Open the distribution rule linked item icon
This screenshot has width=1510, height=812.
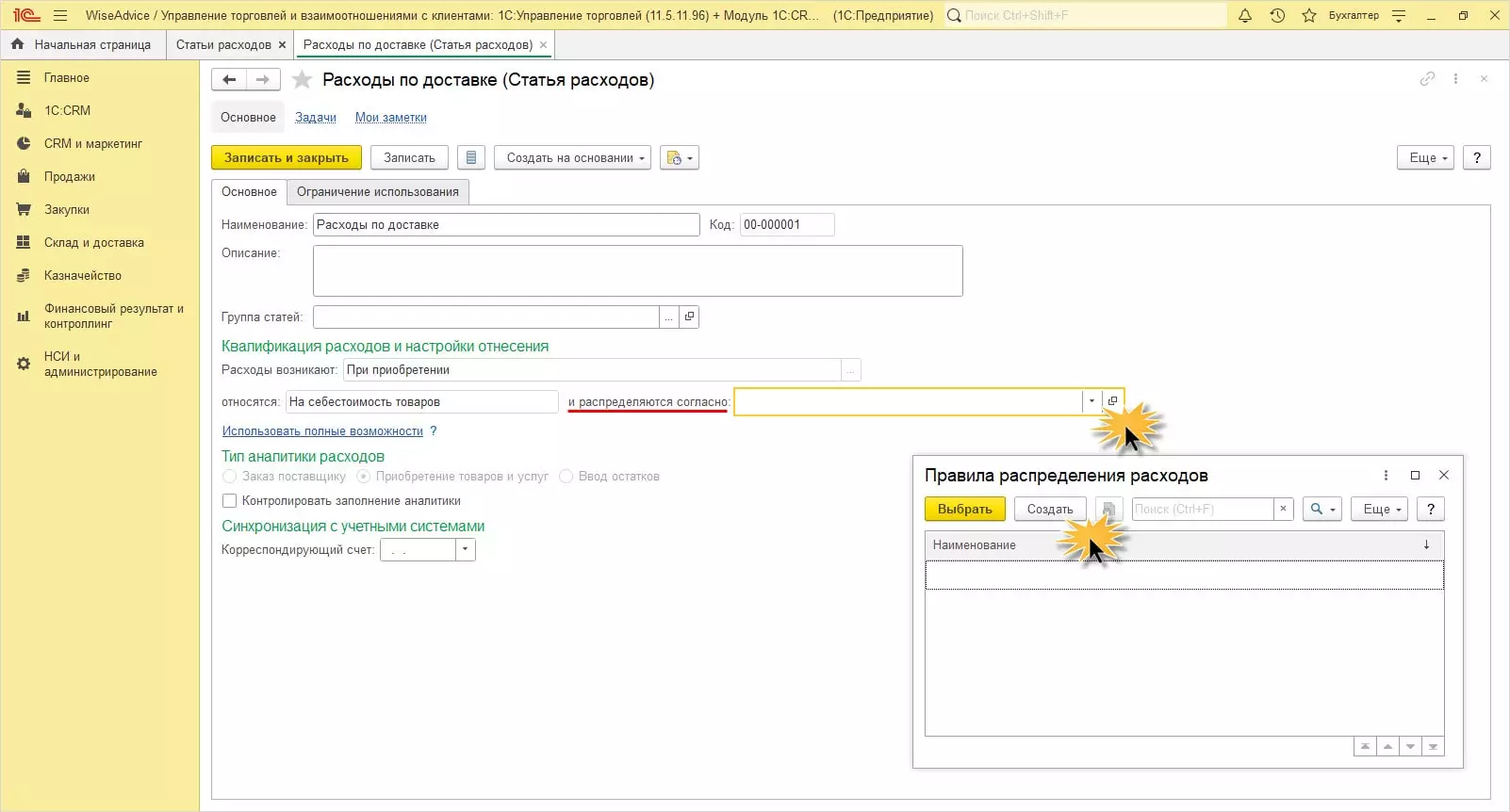pos(1112,401)
